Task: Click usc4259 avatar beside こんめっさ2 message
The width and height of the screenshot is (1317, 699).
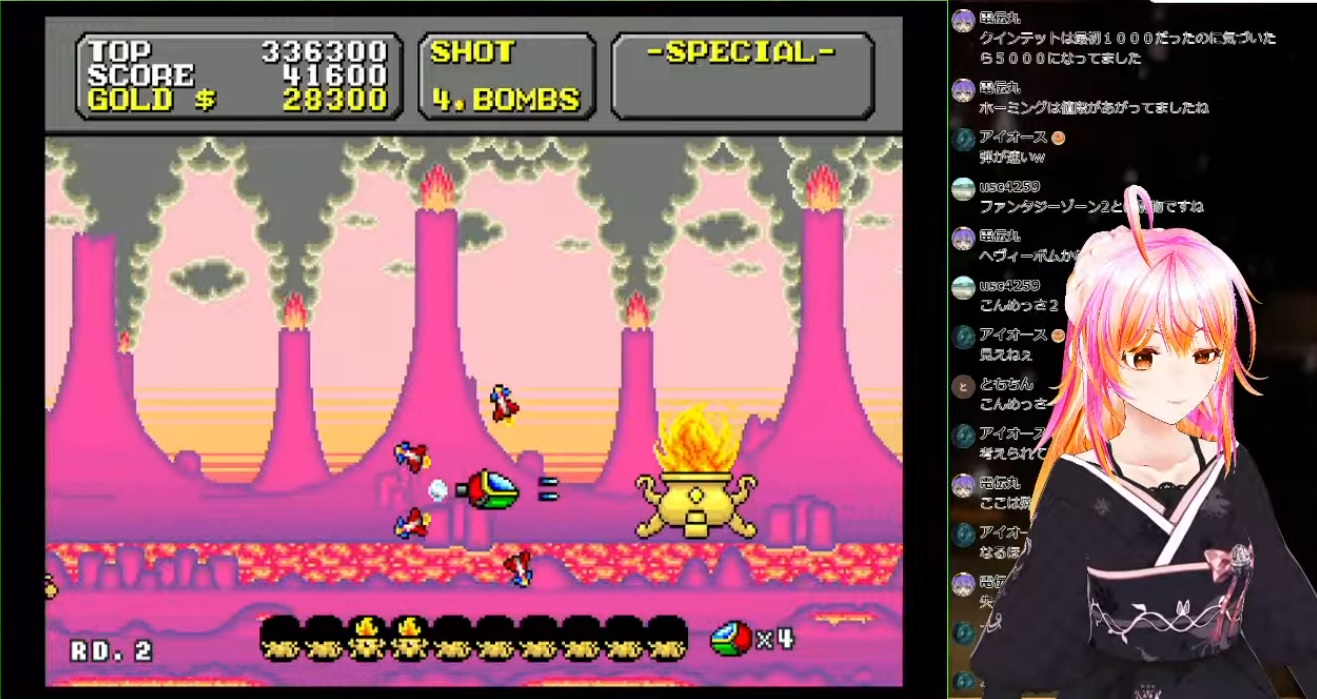Action: coord(963,288)
